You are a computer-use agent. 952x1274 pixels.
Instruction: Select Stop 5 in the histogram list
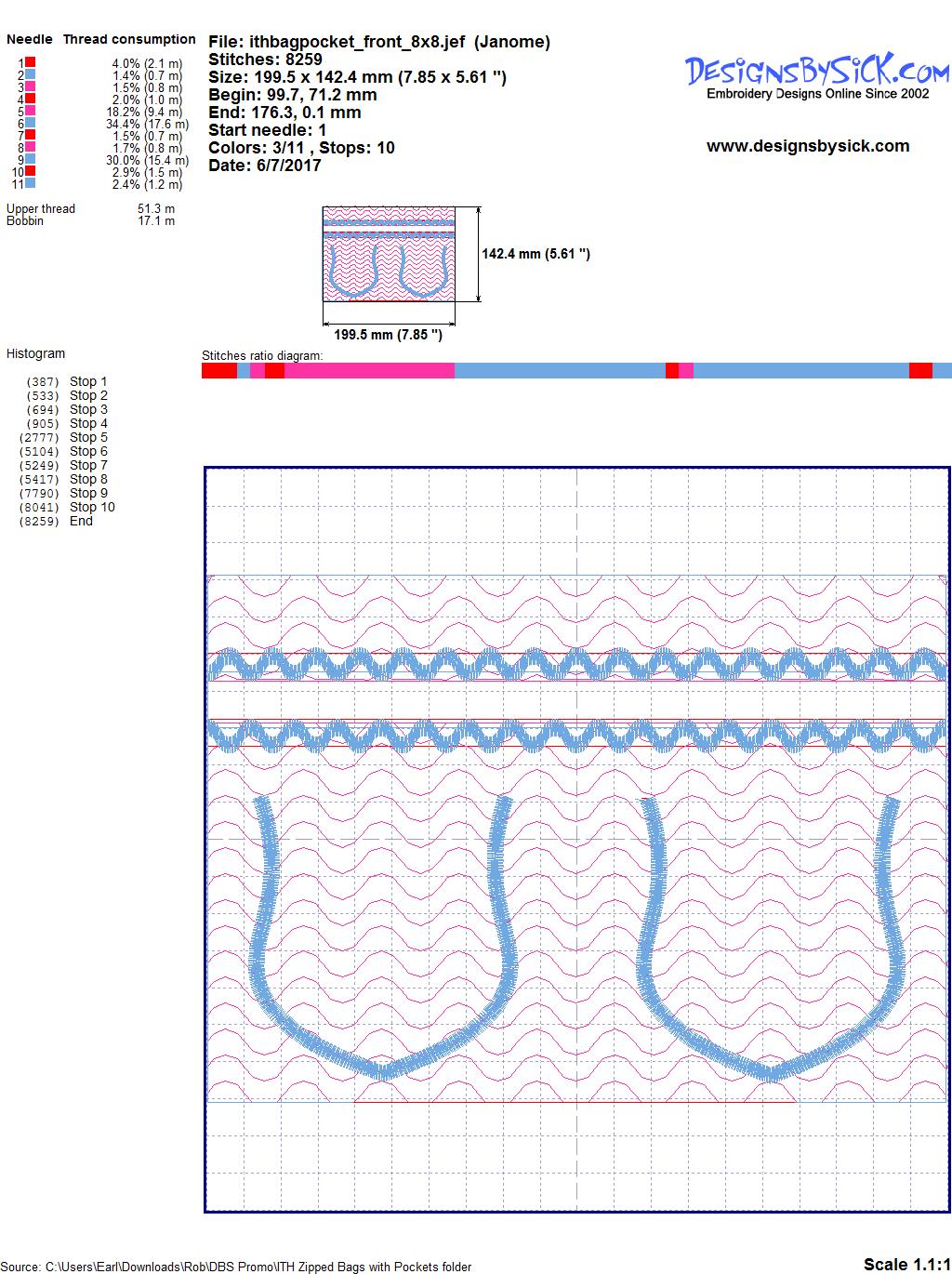88,437
